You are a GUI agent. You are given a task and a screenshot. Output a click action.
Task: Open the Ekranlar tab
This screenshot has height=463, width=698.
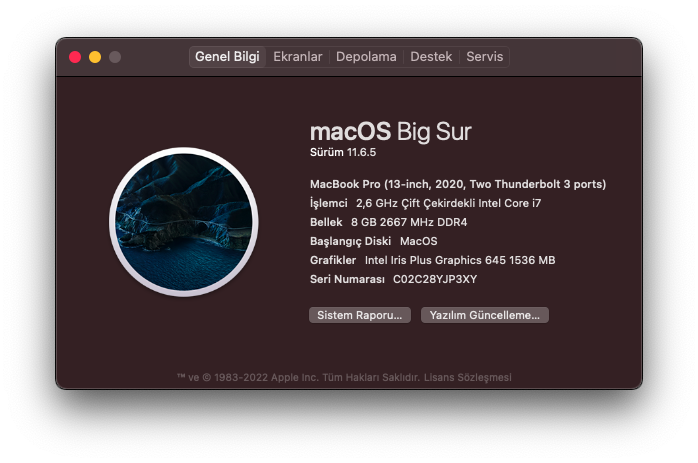point(298,57)
